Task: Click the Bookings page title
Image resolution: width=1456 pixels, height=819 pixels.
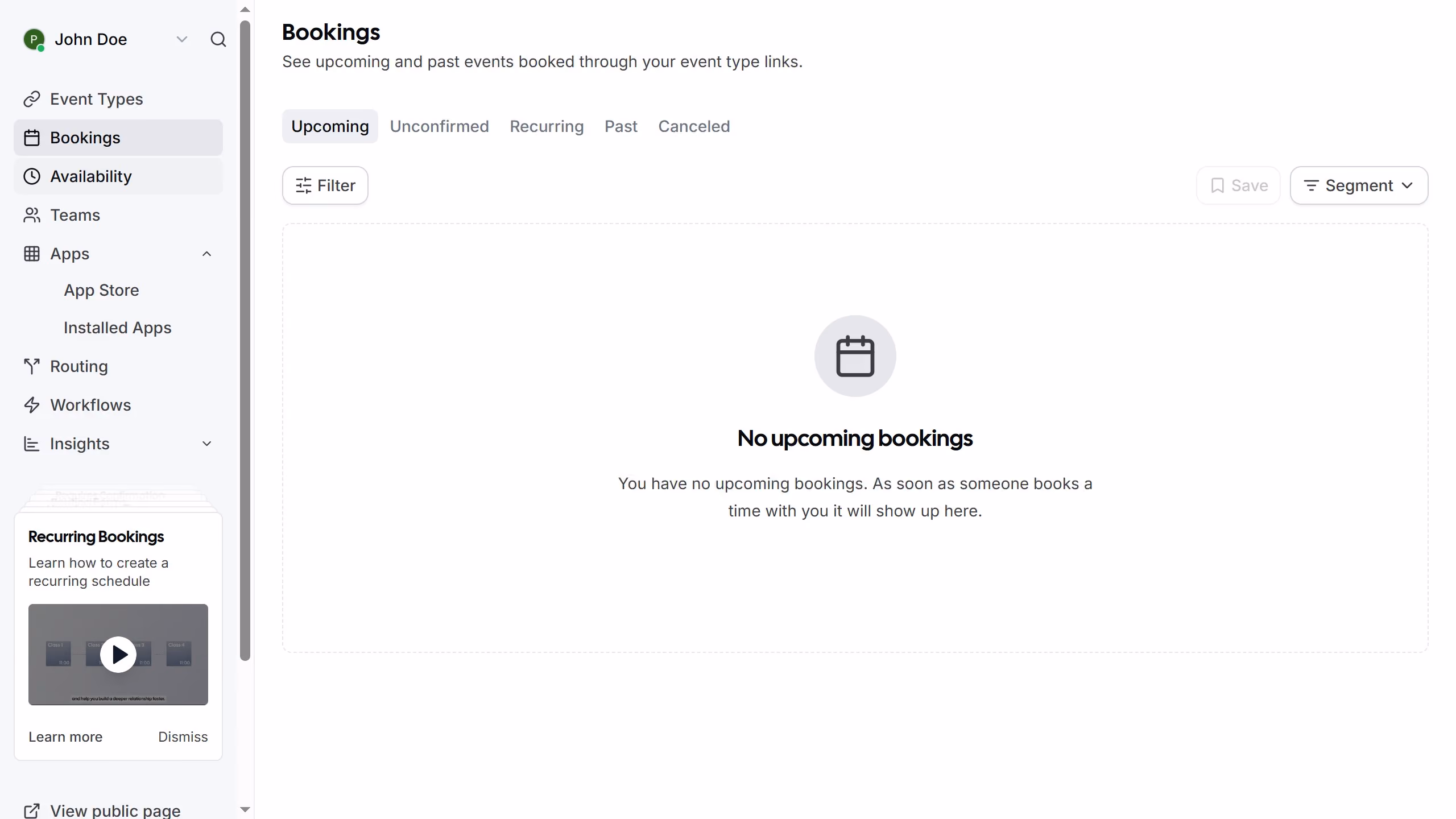Action: [331, 32]
